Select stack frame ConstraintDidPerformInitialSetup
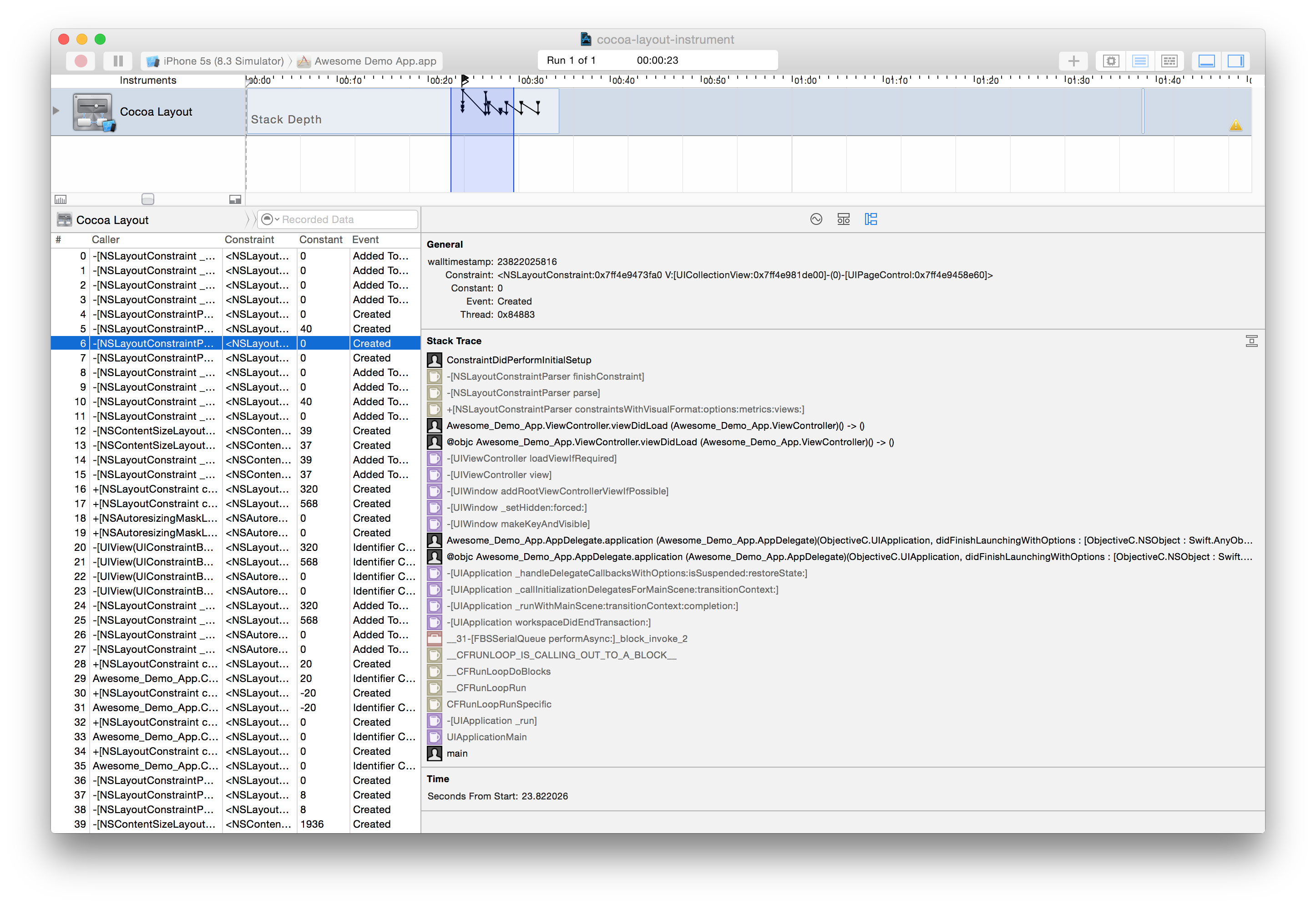This screenshot has width=1316, height=906. pos(518,360)
